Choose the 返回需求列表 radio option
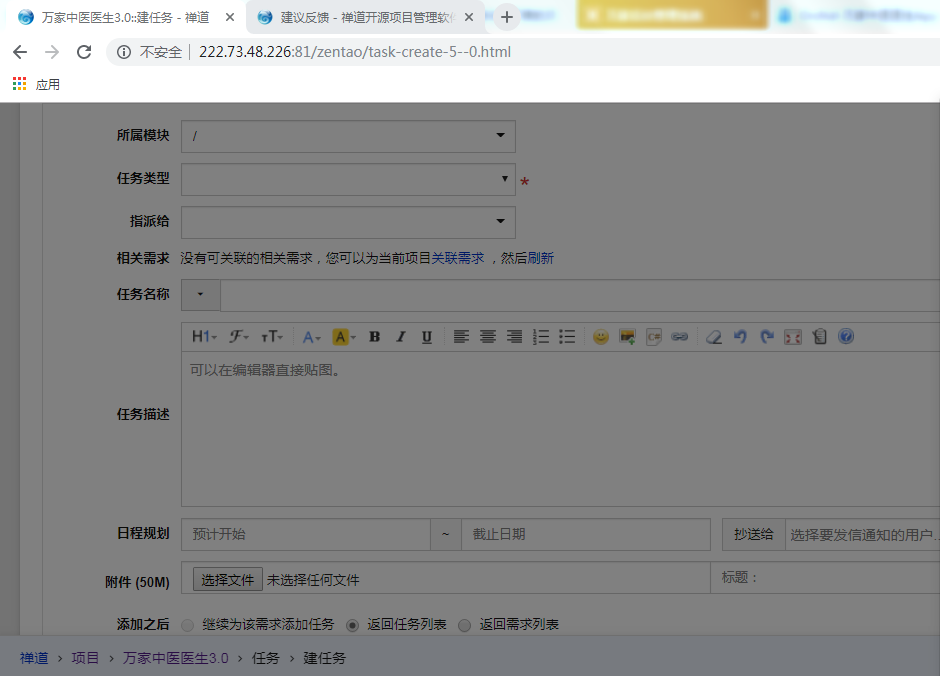This screenshot has height=676, width=940. coord(464,625)
